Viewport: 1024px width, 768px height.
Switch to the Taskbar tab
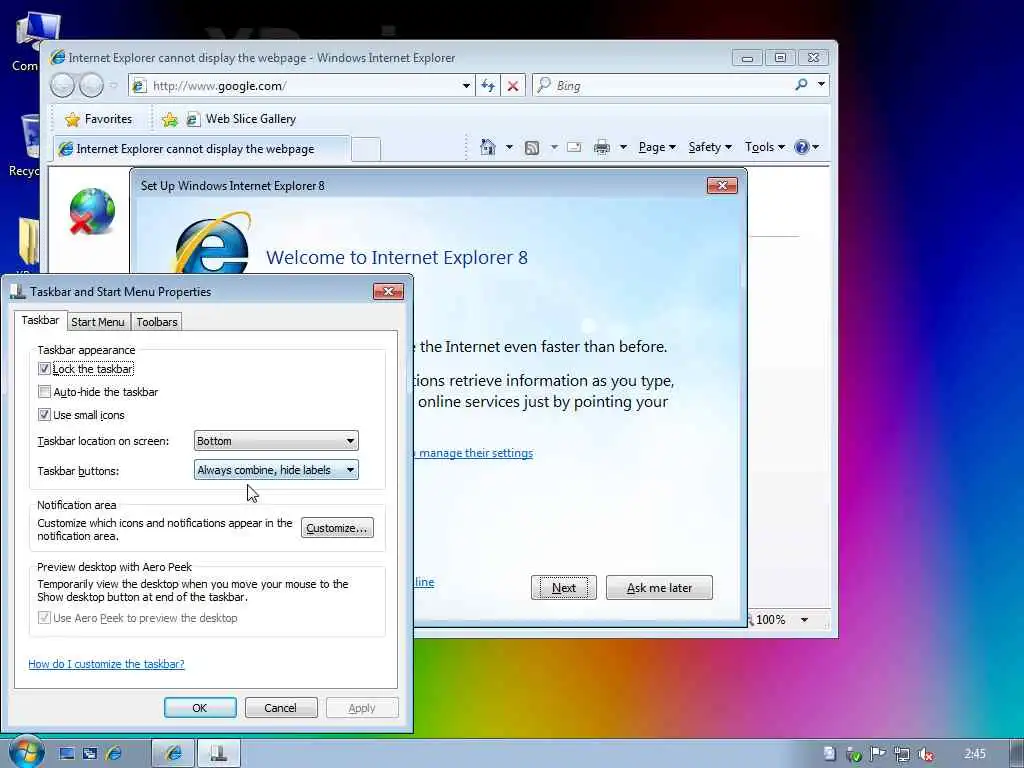point(40,320)
